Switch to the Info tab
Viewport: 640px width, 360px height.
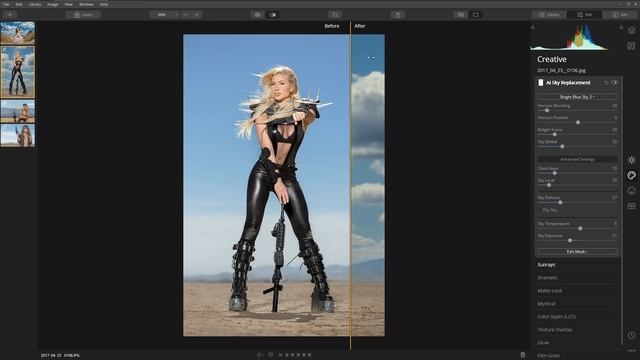click(x=620, y=15)
